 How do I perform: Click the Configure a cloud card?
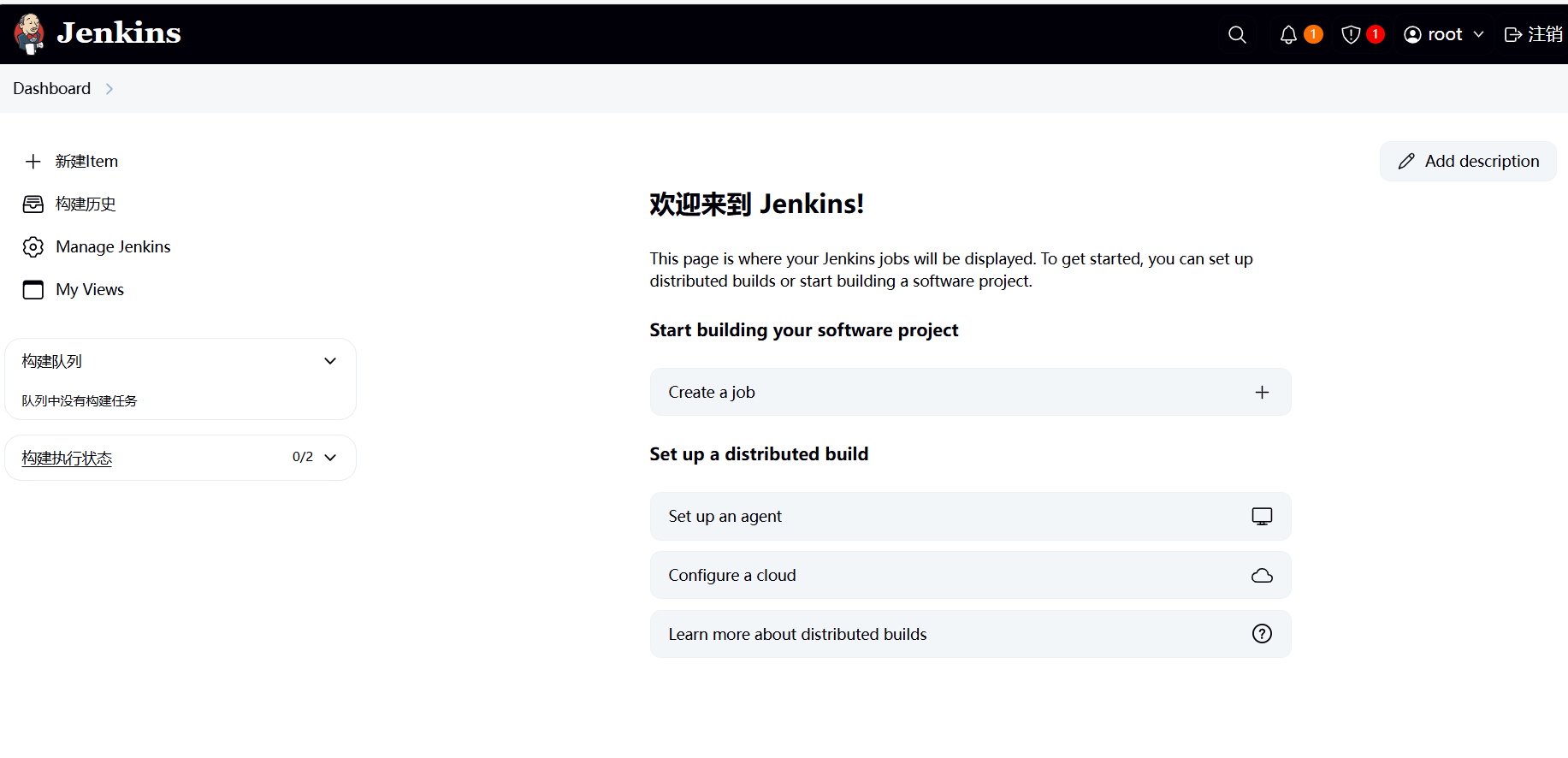[970, 575]
